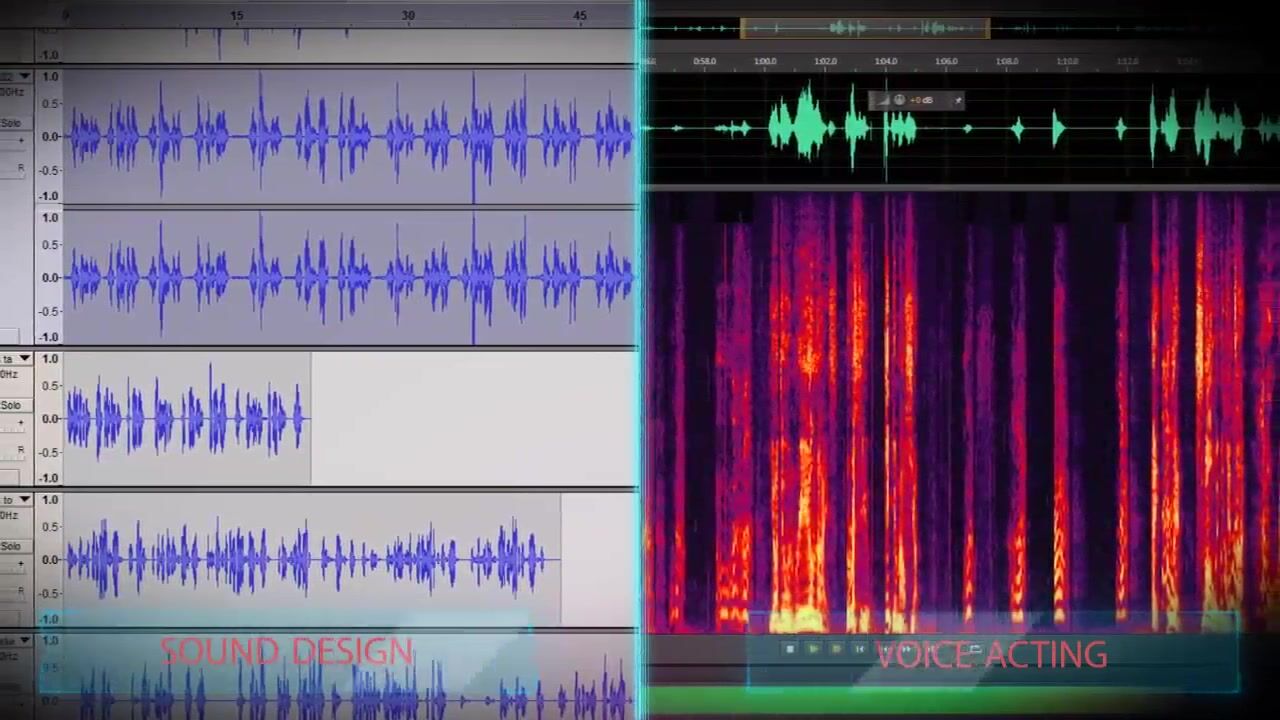Open the fourth track's dropdown menu arrow
Screen dimensions: 1280x720
[24, 500]
